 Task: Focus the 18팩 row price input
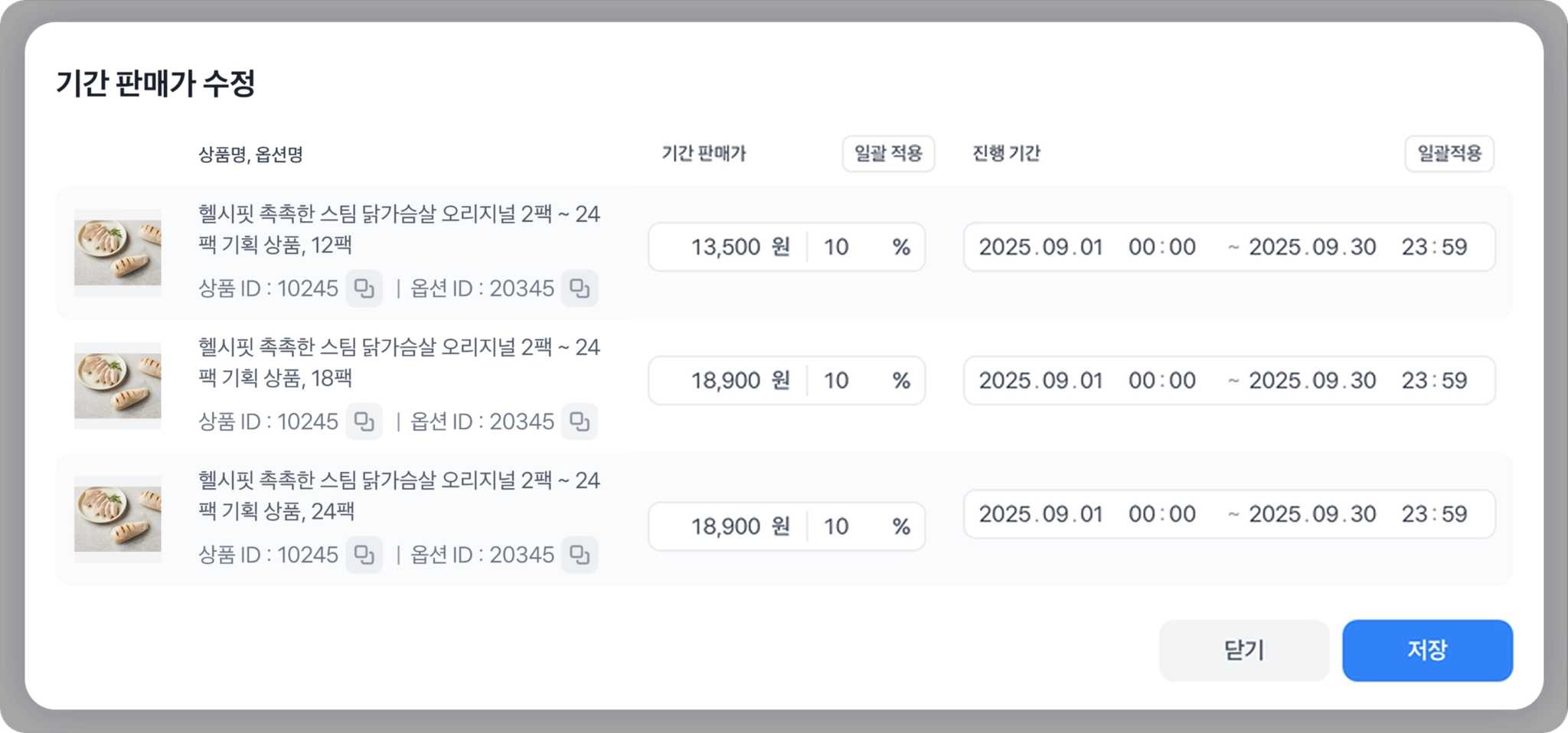click(726, 380)
